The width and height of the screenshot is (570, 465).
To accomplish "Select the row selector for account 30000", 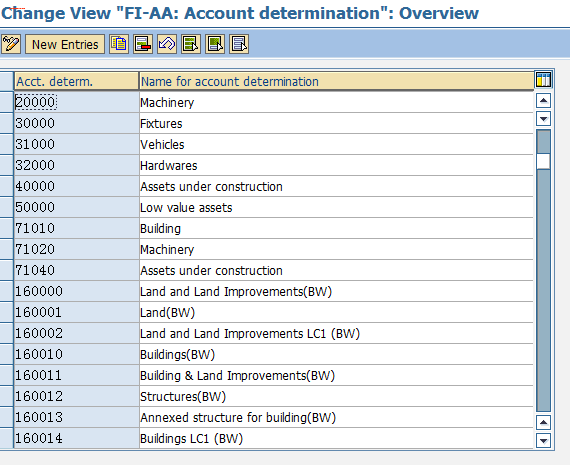I will 7,123.
